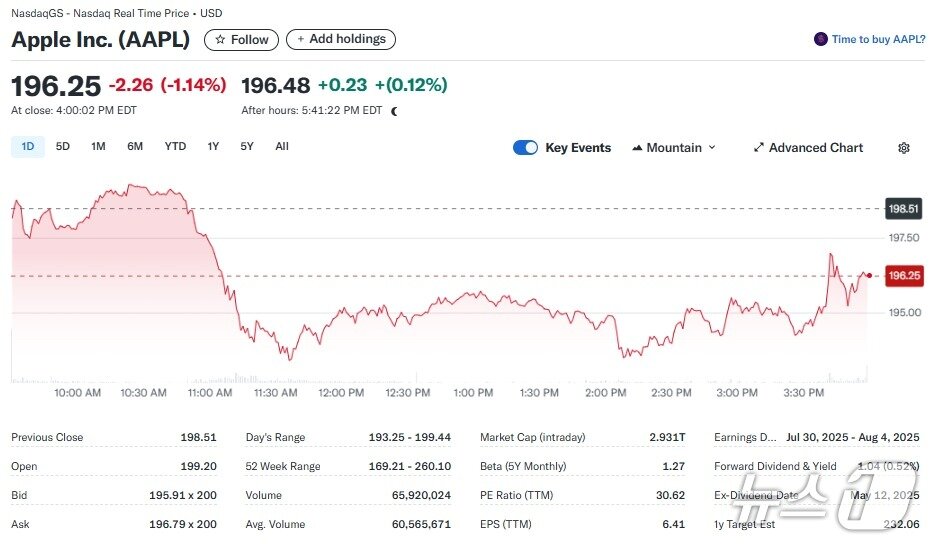
Task: Click the Day's Range value 193.25 - 199.44
Action: [x=410, y=437]
